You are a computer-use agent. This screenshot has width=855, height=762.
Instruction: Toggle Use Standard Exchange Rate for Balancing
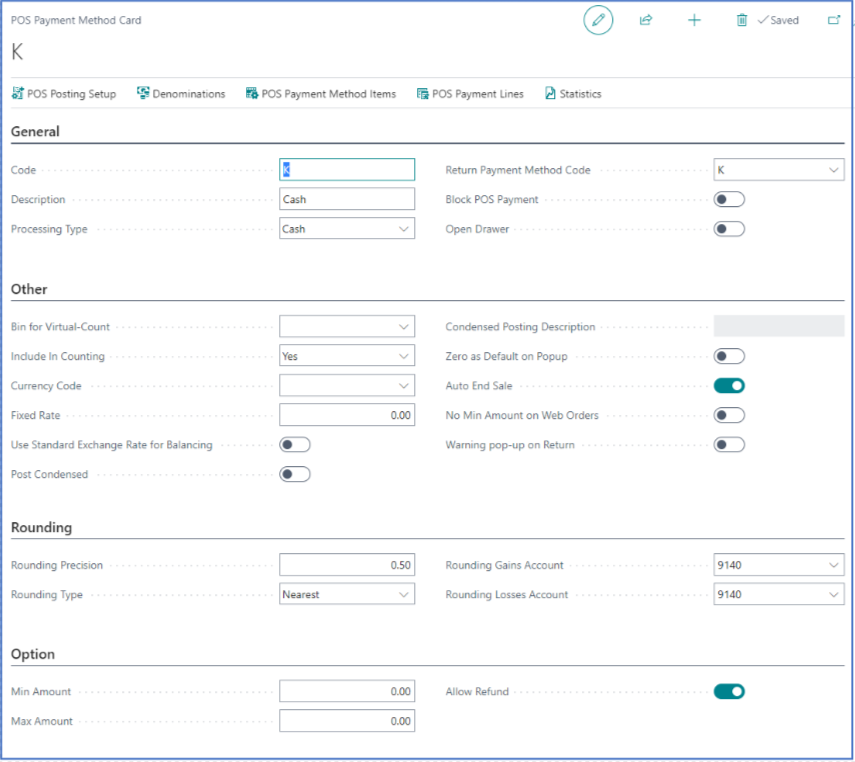tap(295, 445)
